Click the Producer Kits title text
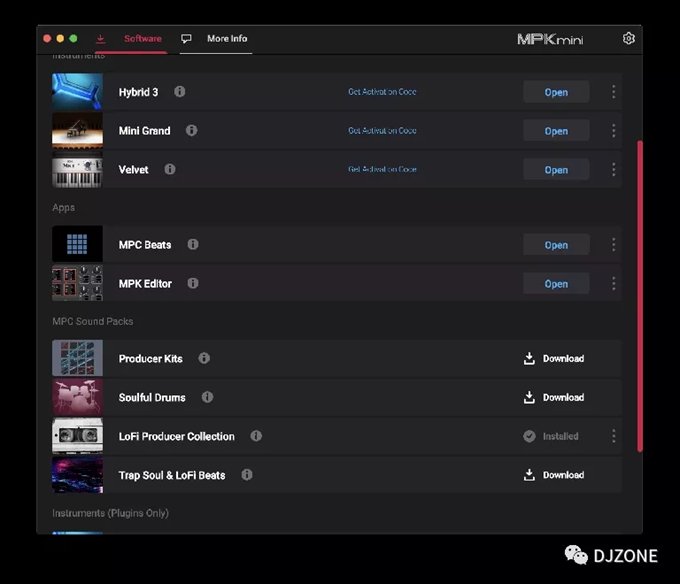 coord(150,359)
